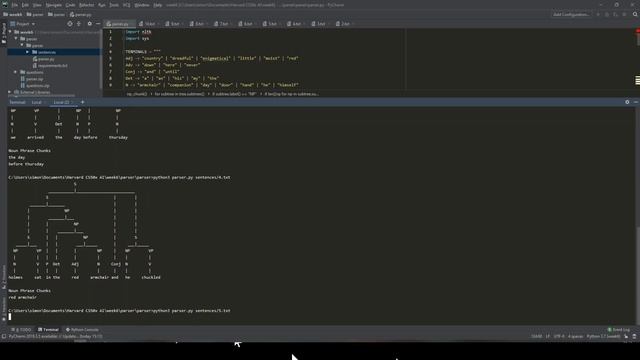Switch to the 8.txt editor tab

[x=198, y=24]
